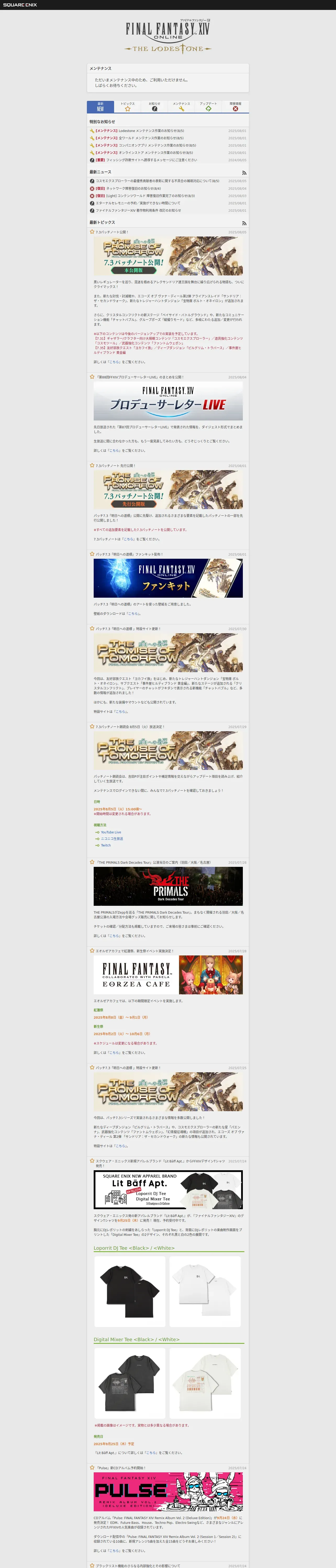The height and width of the screenshot is (1568, 336).
Task: Follow the こちら link in the Pulse album post
Action: pyautogui.click(x=115, y=1551)
